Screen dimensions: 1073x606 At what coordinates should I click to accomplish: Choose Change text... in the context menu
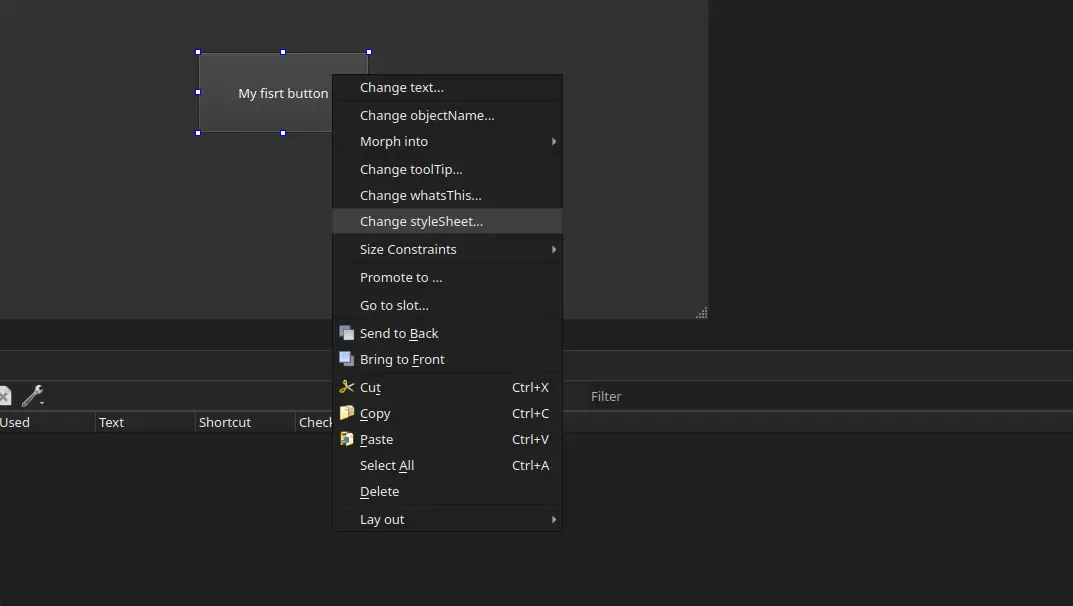pyautogui.click(x=447, y=88)
